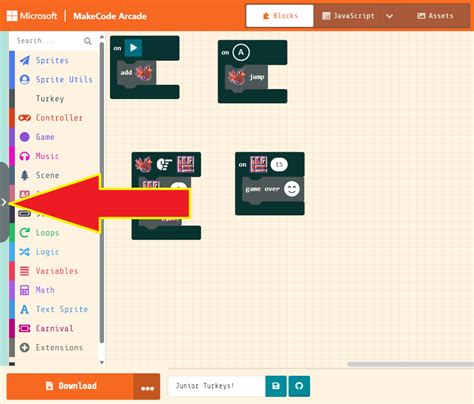Toggle the game over smiley face
This screenshot has width=474, height=404.
coord(292,189)
